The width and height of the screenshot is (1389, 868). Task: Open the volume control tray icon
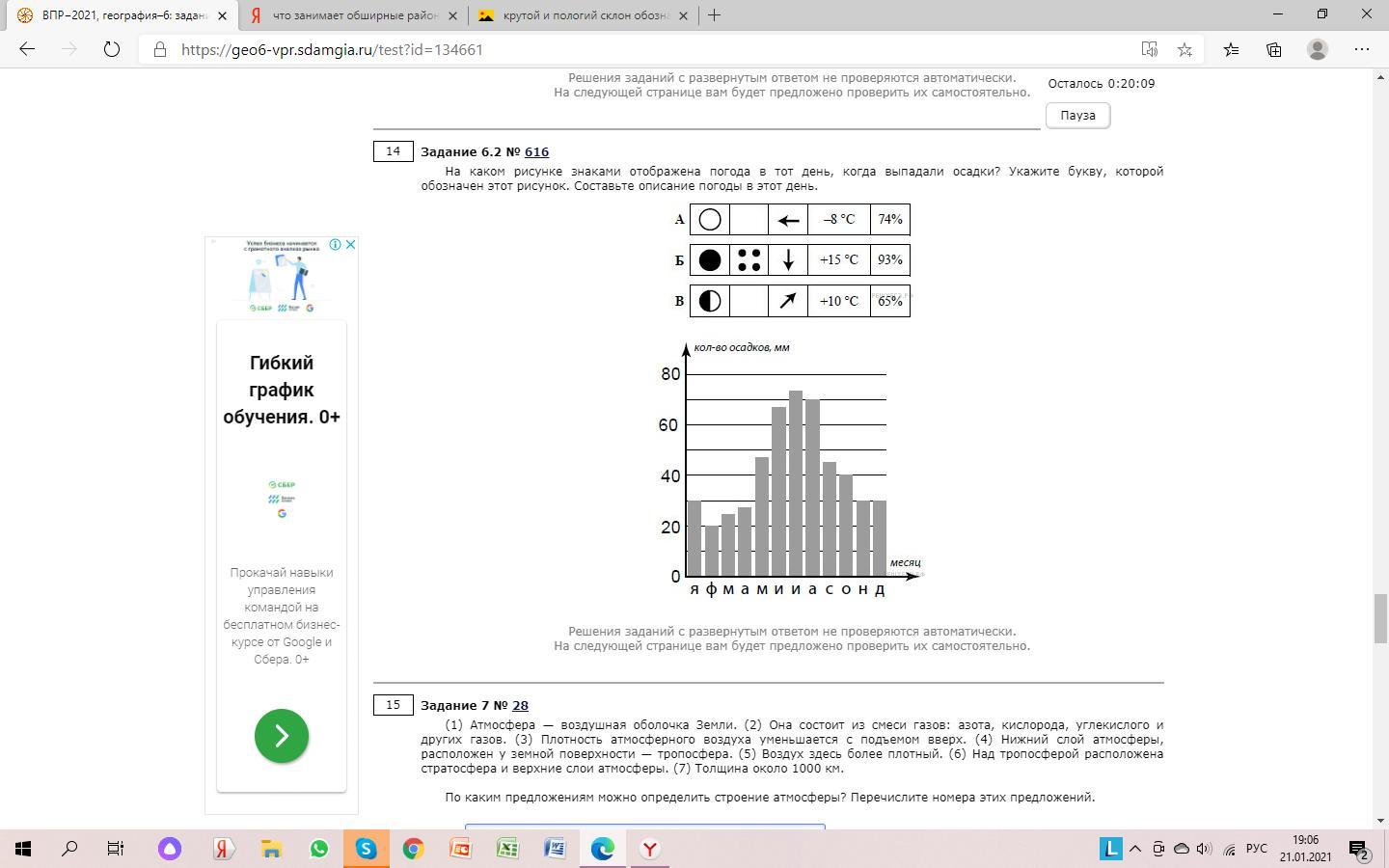click(1204, 849)
